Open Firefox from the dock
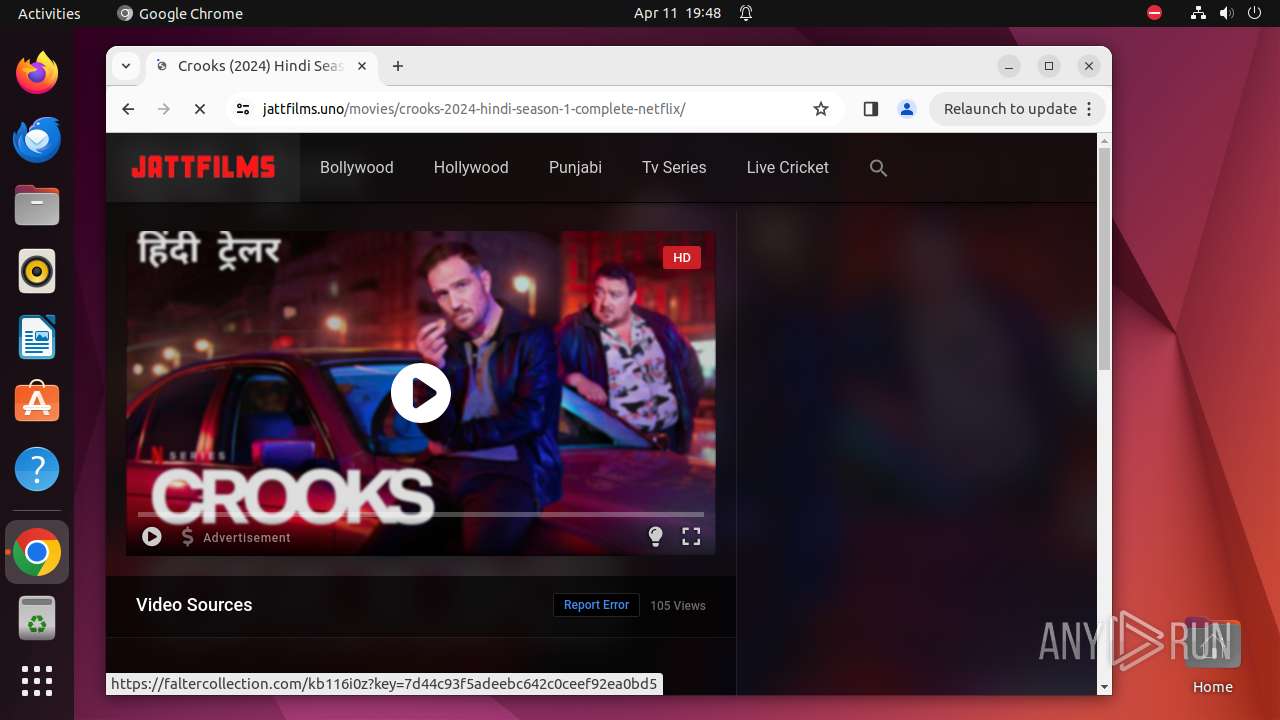 37,73
